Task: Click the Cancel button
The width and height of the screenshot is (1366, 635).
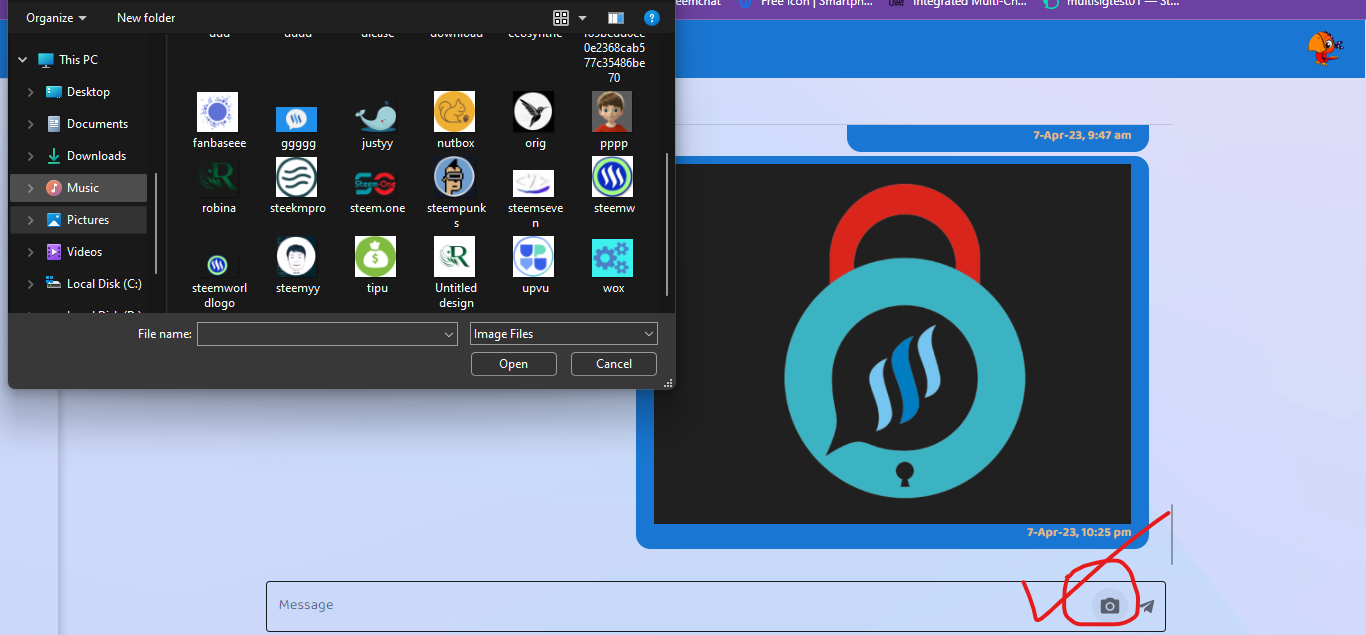Action: click(x=614, y=364)
